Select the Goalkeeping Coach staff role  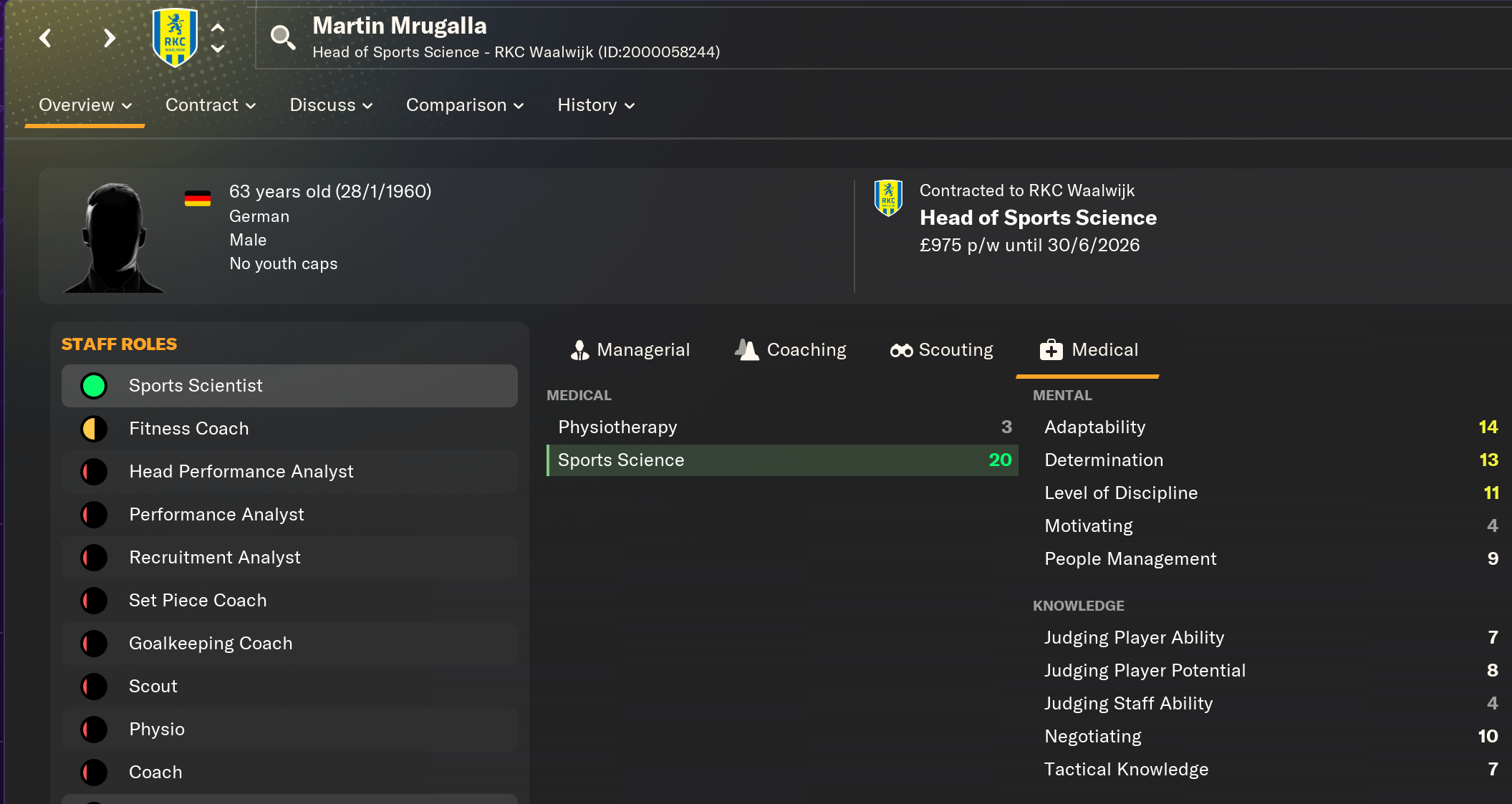[x=211, y=644]
